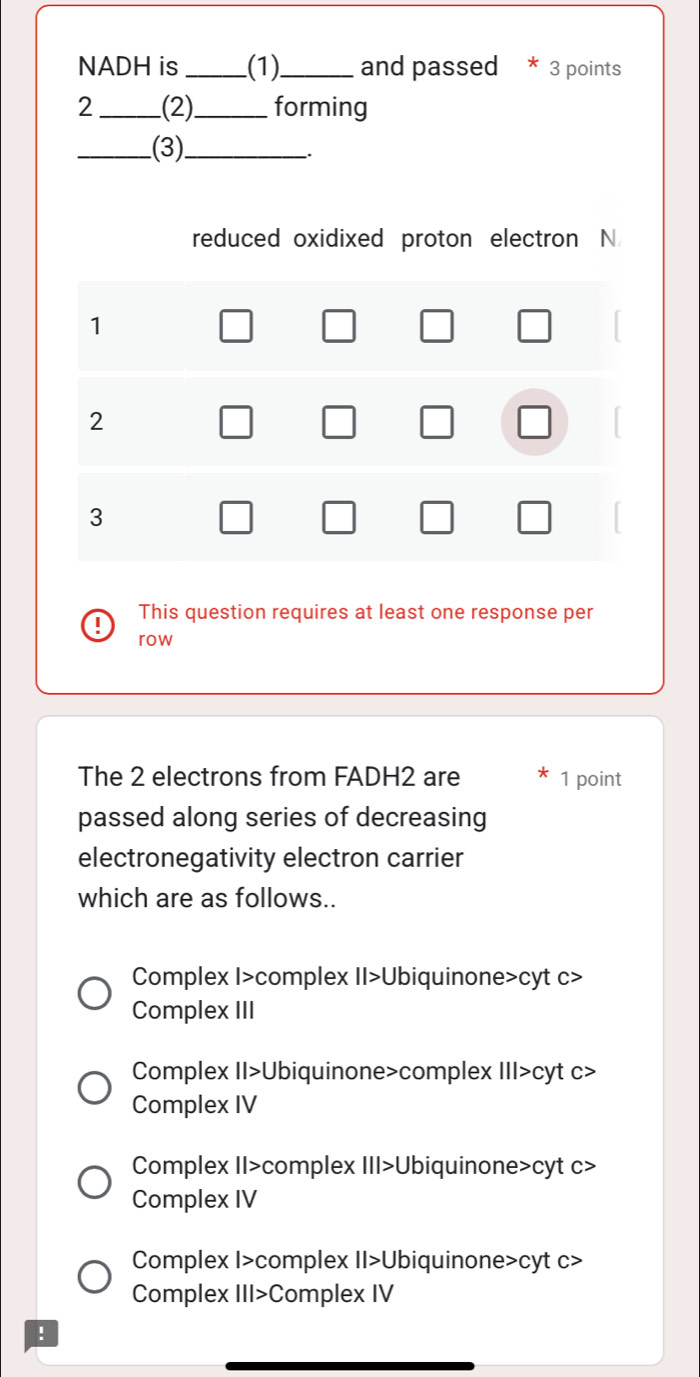This screenshot has height=1377, width=700.
Task: Choose the option ending with 'cyt c> Complex III'
Action: [96, 994]
